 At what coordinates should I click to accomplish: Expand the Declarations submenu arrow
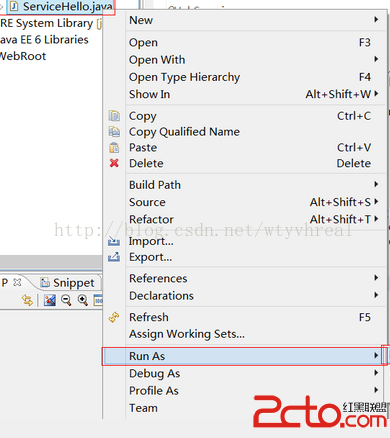(x=376, y=295)
